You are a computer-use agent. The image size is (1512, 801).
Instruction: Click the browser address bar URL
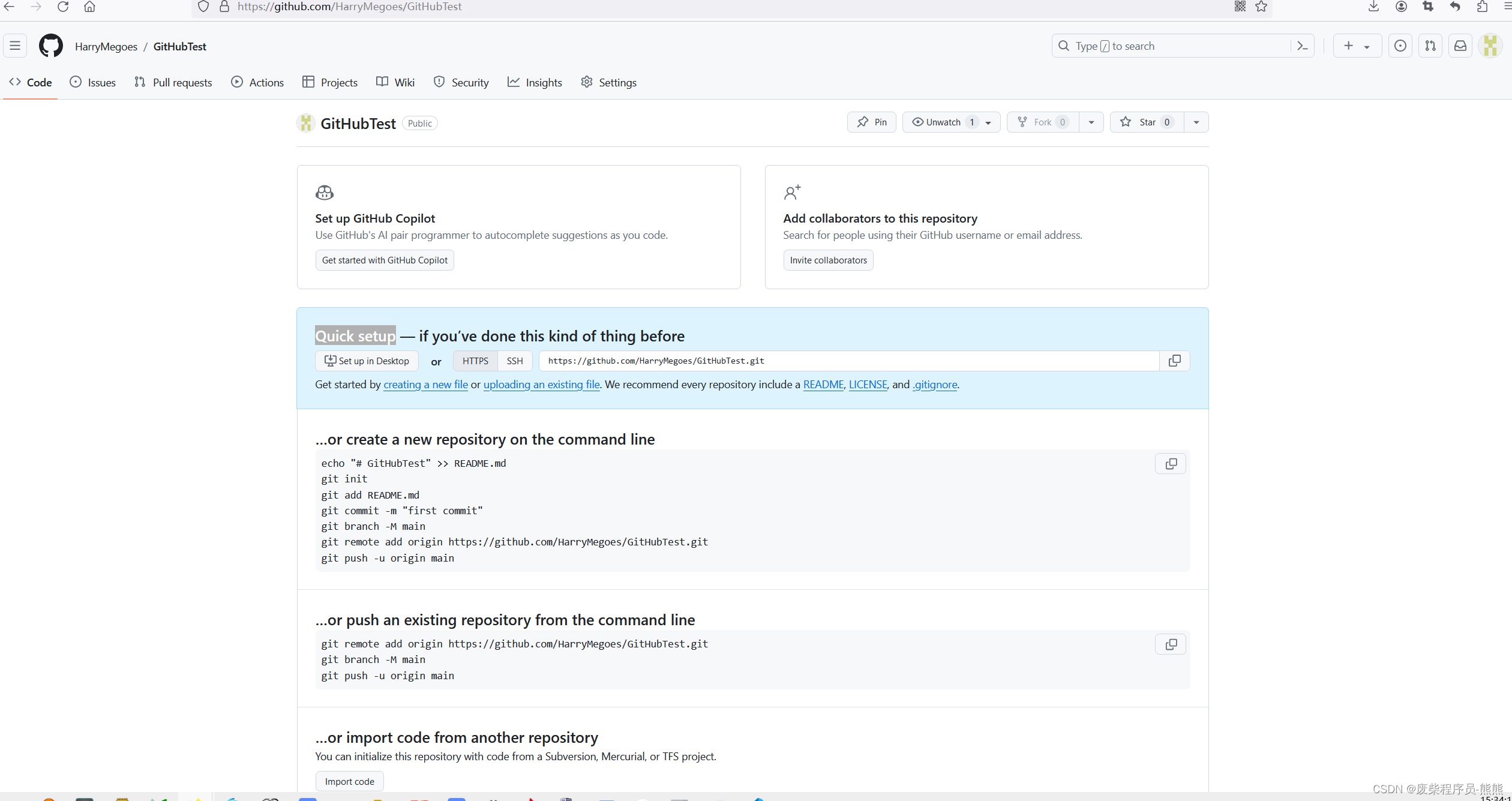(349, 7)
